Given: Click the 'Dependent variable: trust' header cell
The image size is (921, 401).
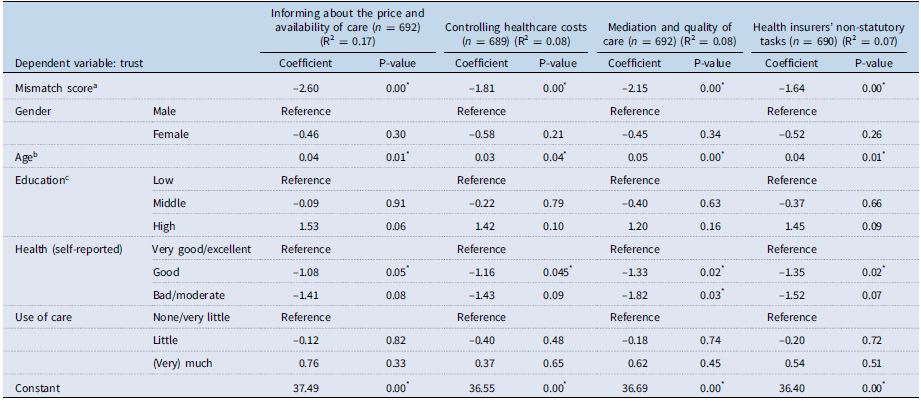Looking at the screenshot, I should [71, 63].
